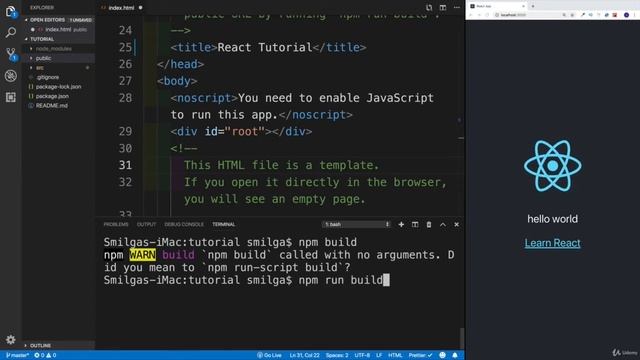The width and height of the screenshot is (640, 360).
Task: Click line number 29 in the editor
Action: click(126, 131)
